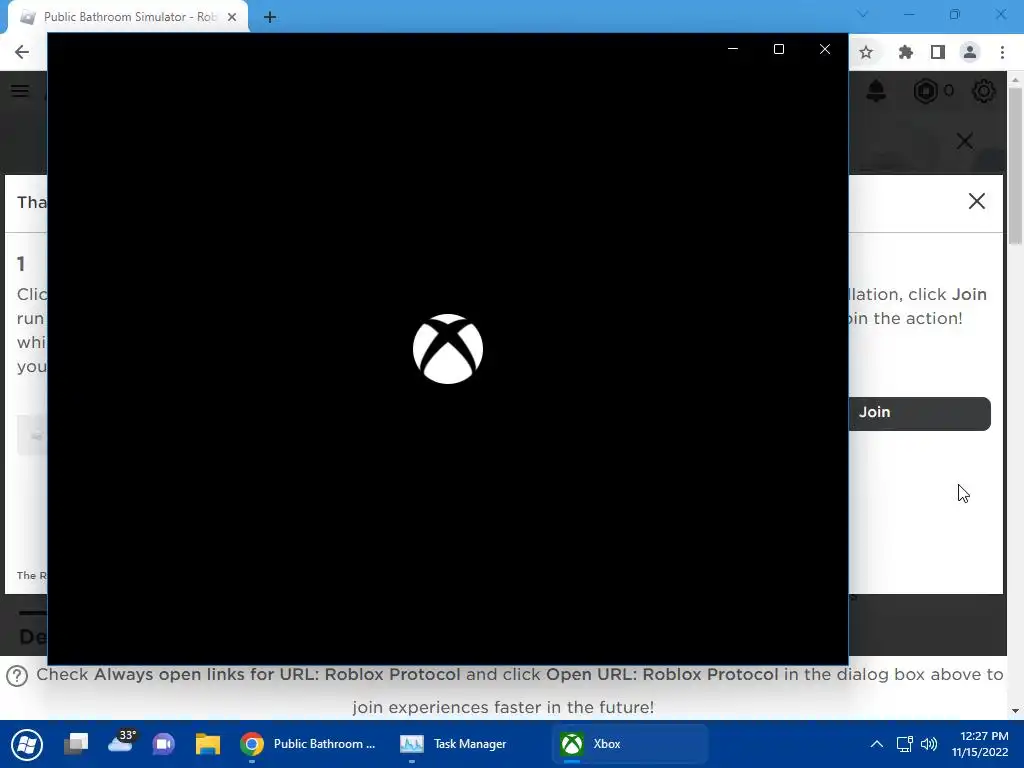Open Chrome tab search chevron

point(863,14)
